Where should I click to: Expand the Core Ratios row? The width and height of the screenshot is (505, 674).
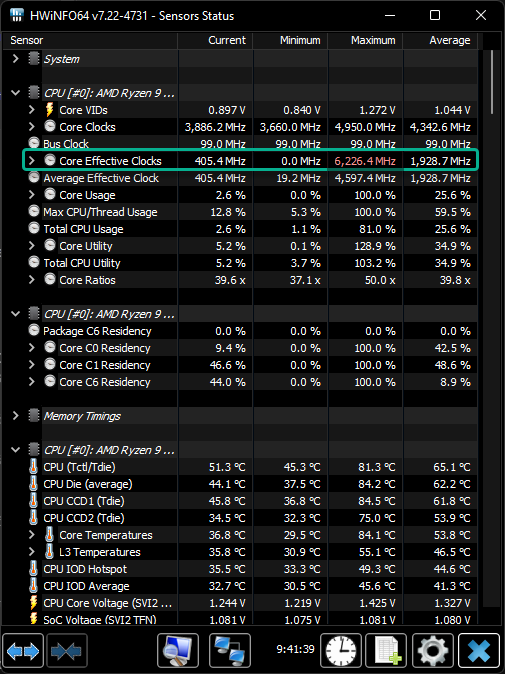[x=31, y=279]
